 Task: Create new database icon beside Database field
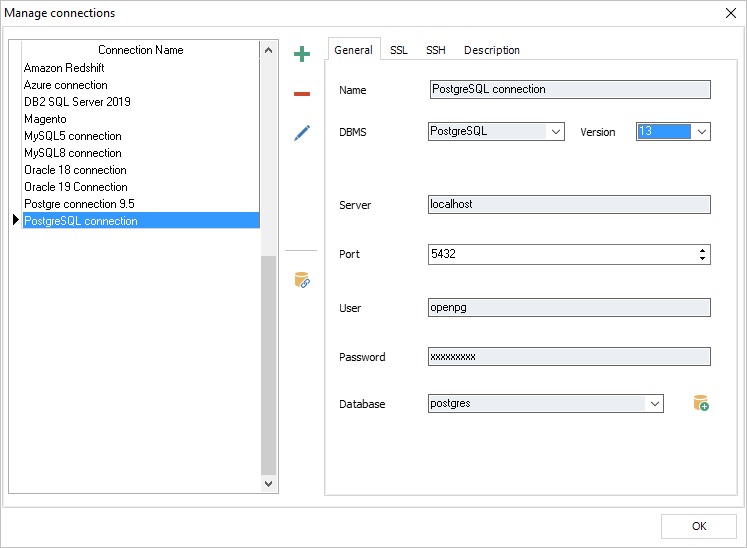tap(701, 403)
